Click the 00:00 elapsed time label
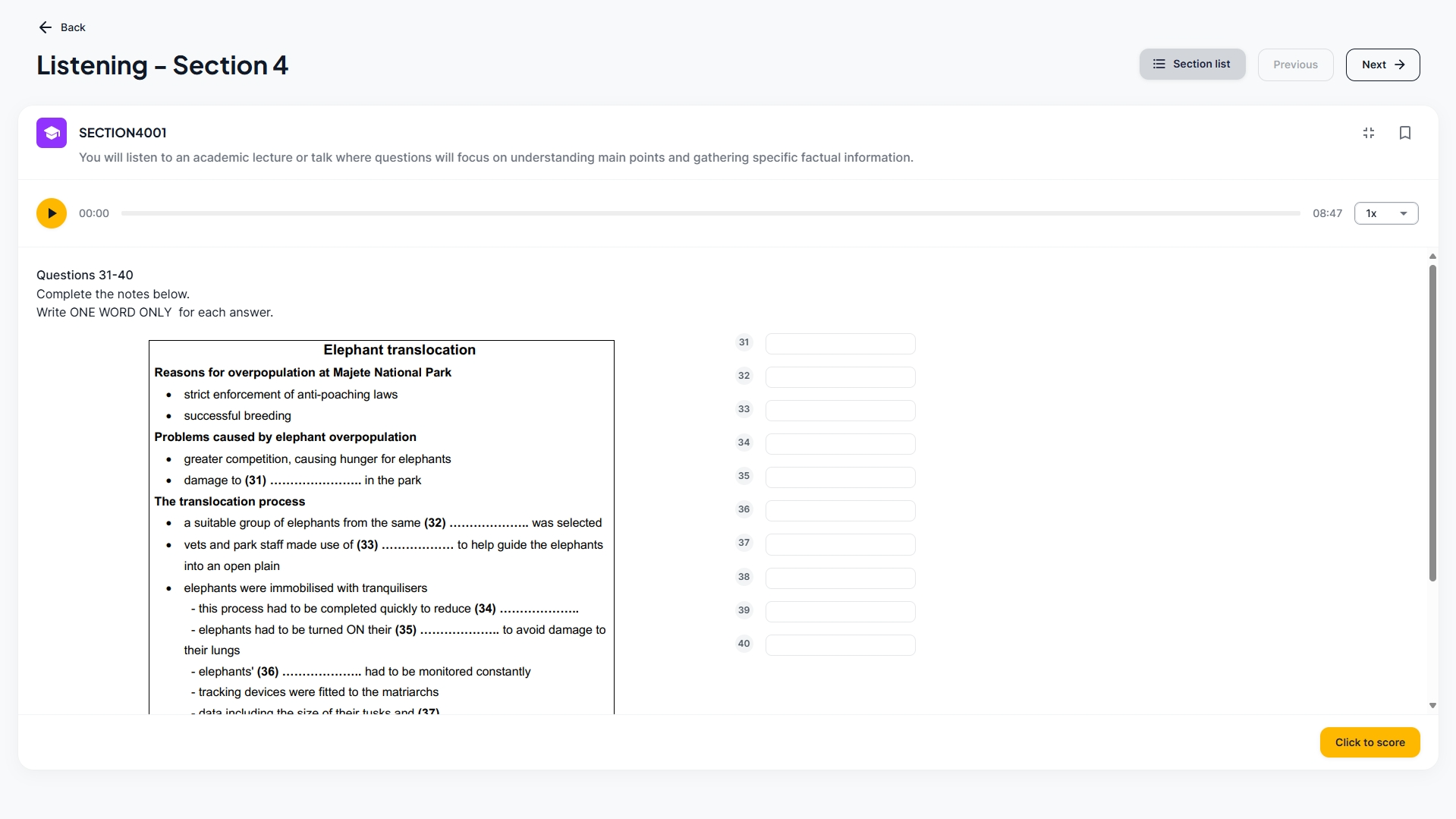Screen dimensions: 1456x819 pos(94,213)
